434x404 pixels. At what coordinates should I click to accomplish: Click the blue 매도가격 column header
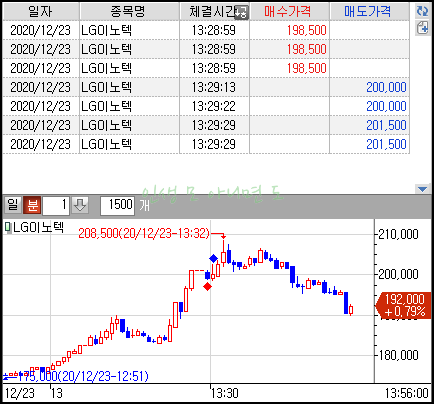click(369, 12)
